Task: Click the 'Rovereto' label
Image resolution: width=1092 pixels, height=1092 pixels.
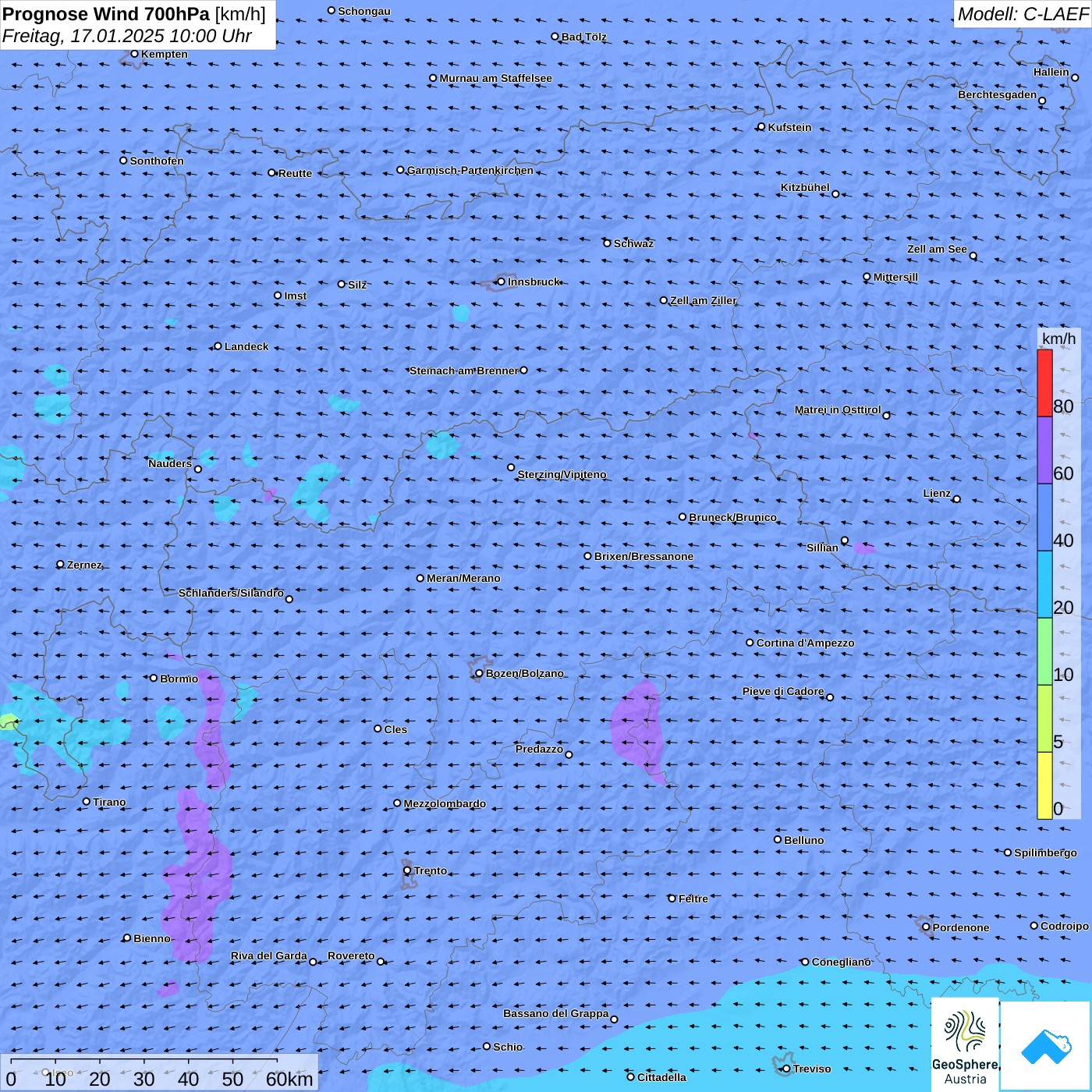Action: pyautogui.click(x=351, y=955)
